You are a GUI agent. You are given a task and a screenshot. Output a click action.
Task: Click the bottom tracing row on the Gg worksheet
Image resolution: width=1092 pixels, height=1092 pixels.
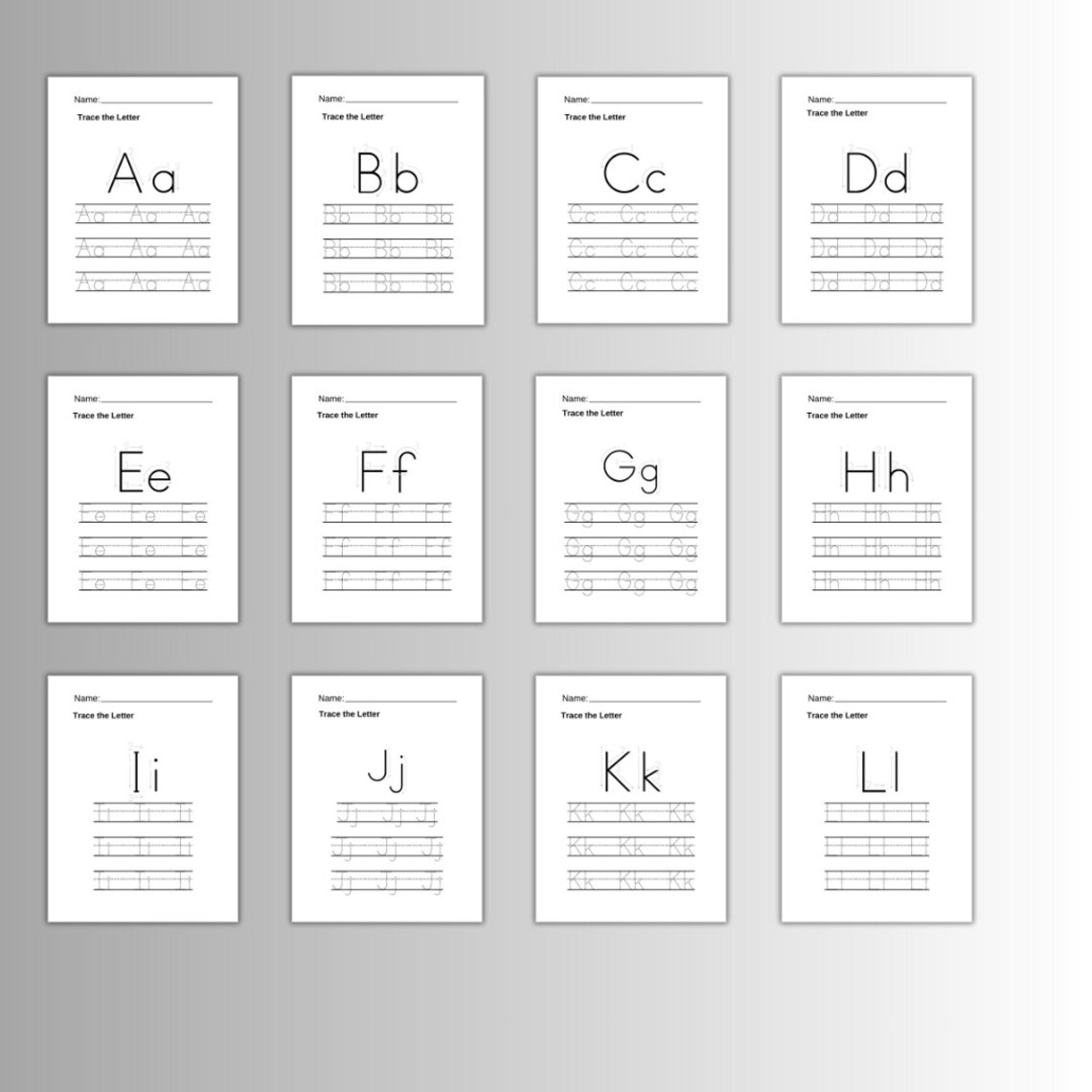pos(630,580)
